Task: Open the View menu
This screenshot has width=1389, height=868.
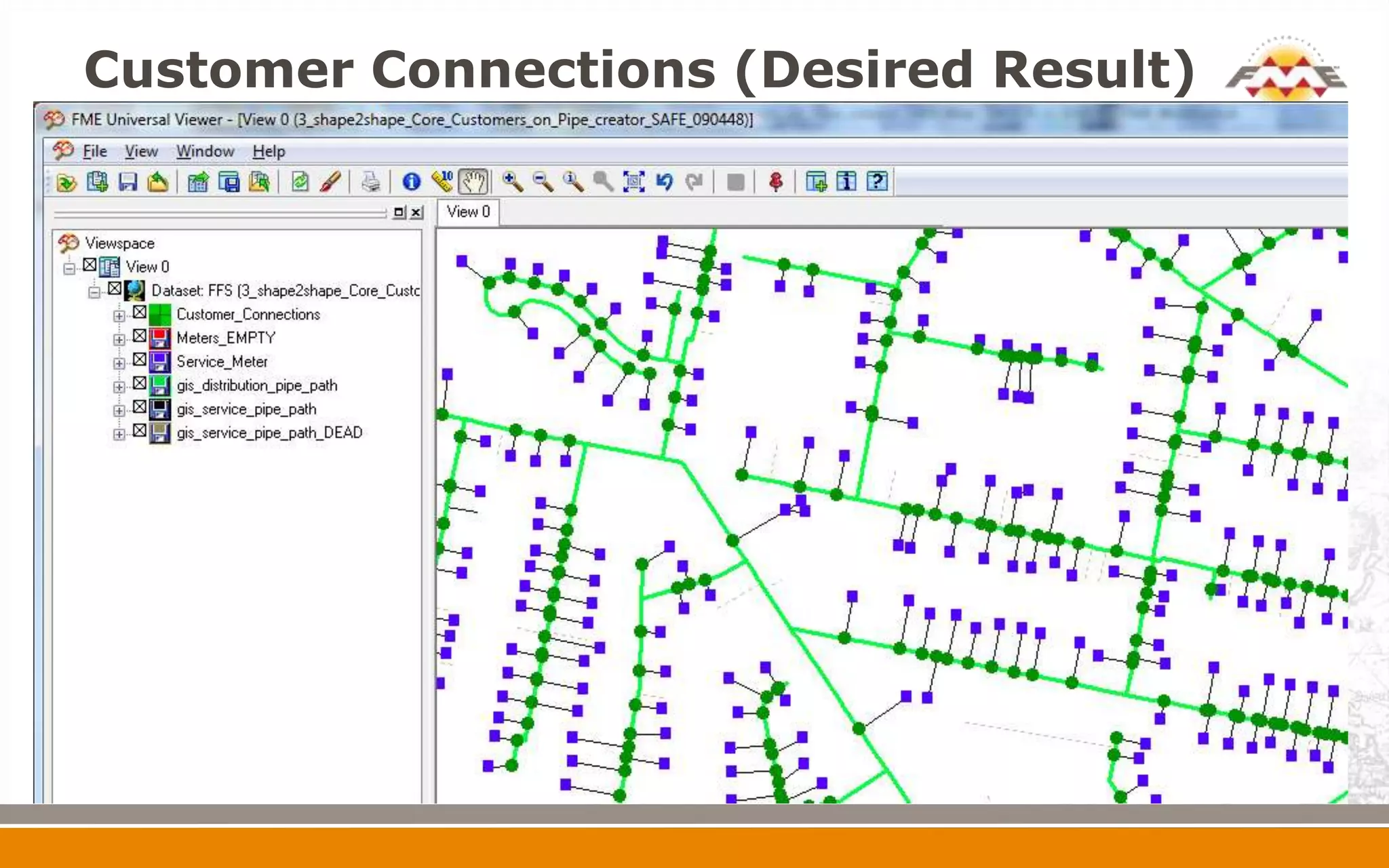Action: click(141, 151)
